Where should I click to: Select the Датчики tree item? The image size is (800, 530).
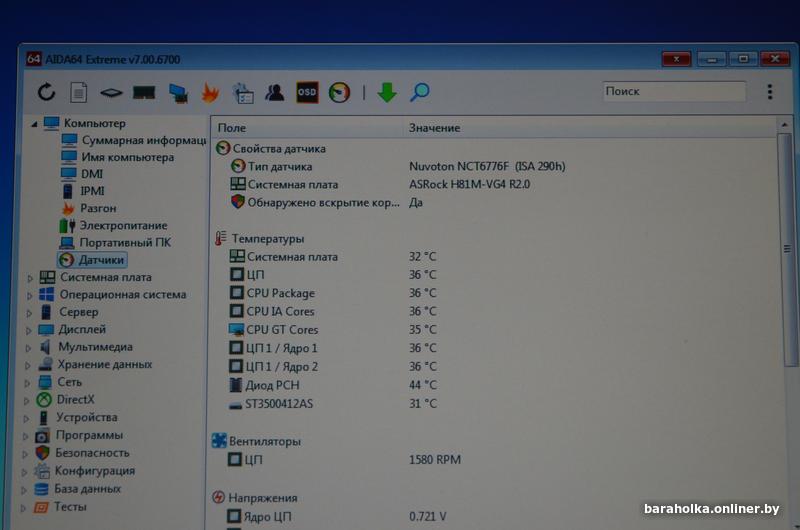92,260
